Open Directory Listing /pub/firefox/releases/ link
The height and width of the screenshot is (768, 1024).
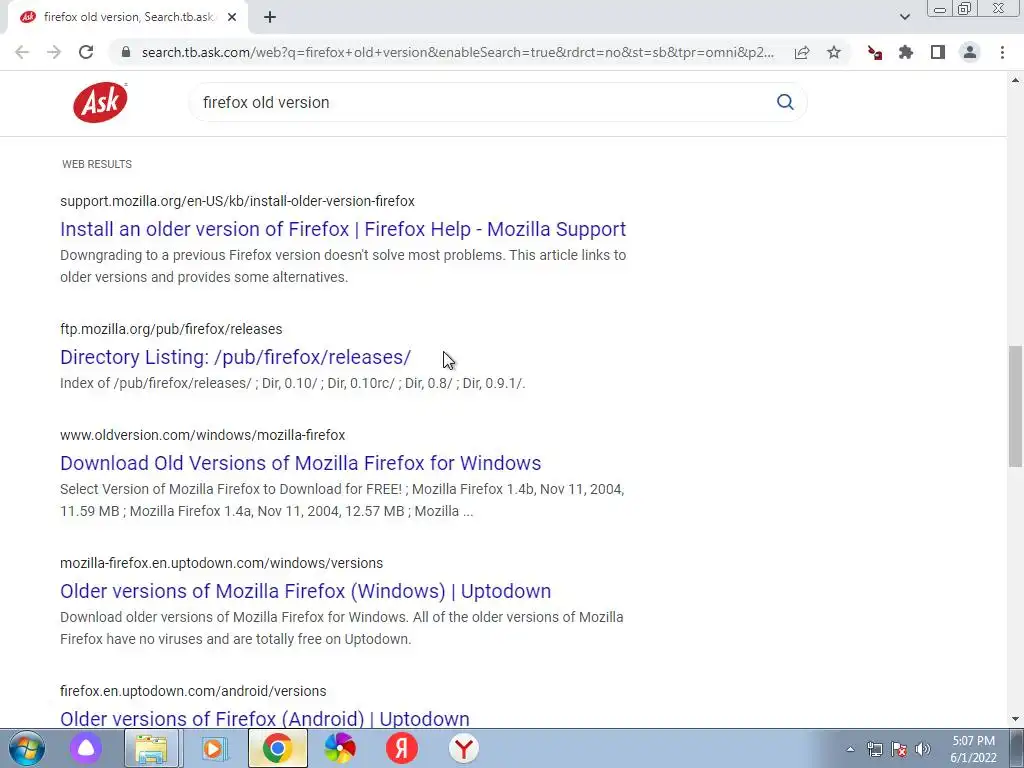[x=236, y=357]
